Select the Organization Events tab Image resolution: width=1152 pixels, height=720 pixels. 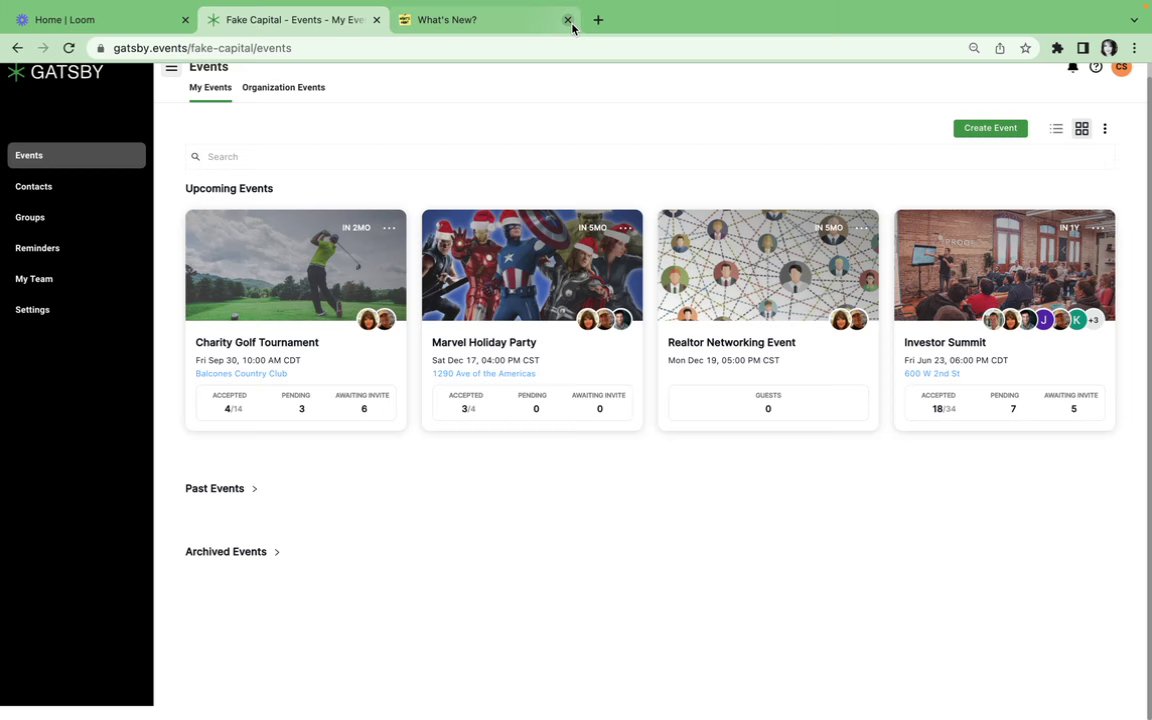point(284,87)
